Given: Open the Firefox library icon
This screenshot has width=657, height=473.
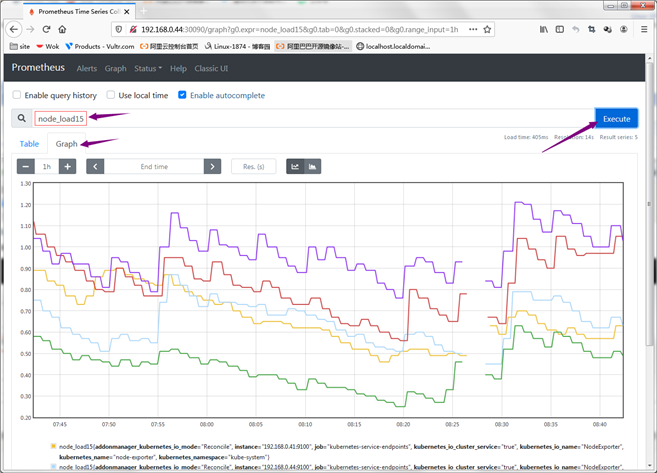Looking at the screenshot, I should (544, 29).
